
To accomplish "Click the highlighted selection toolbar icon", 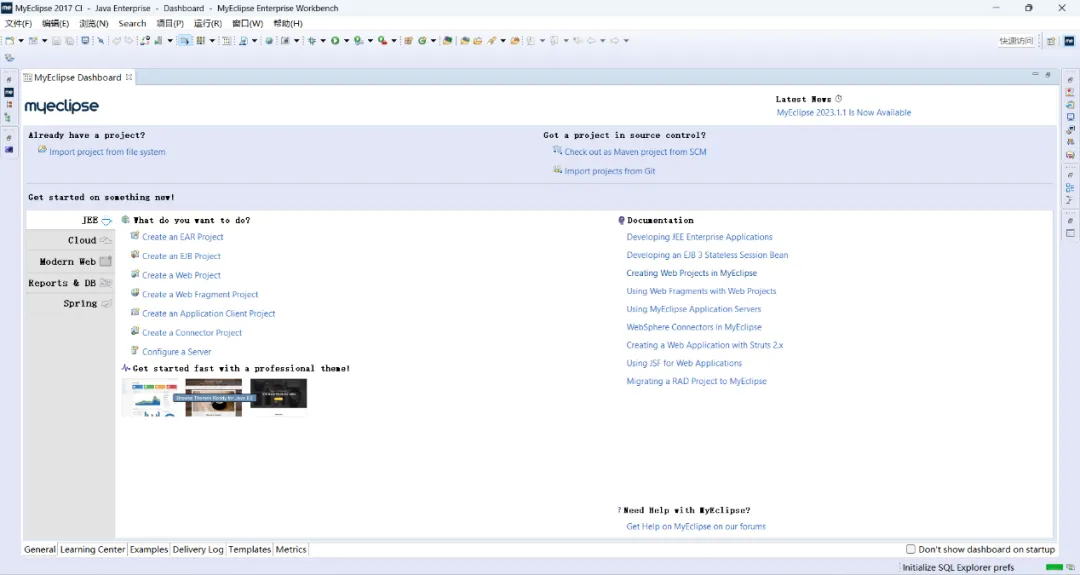I will [185, 41].
